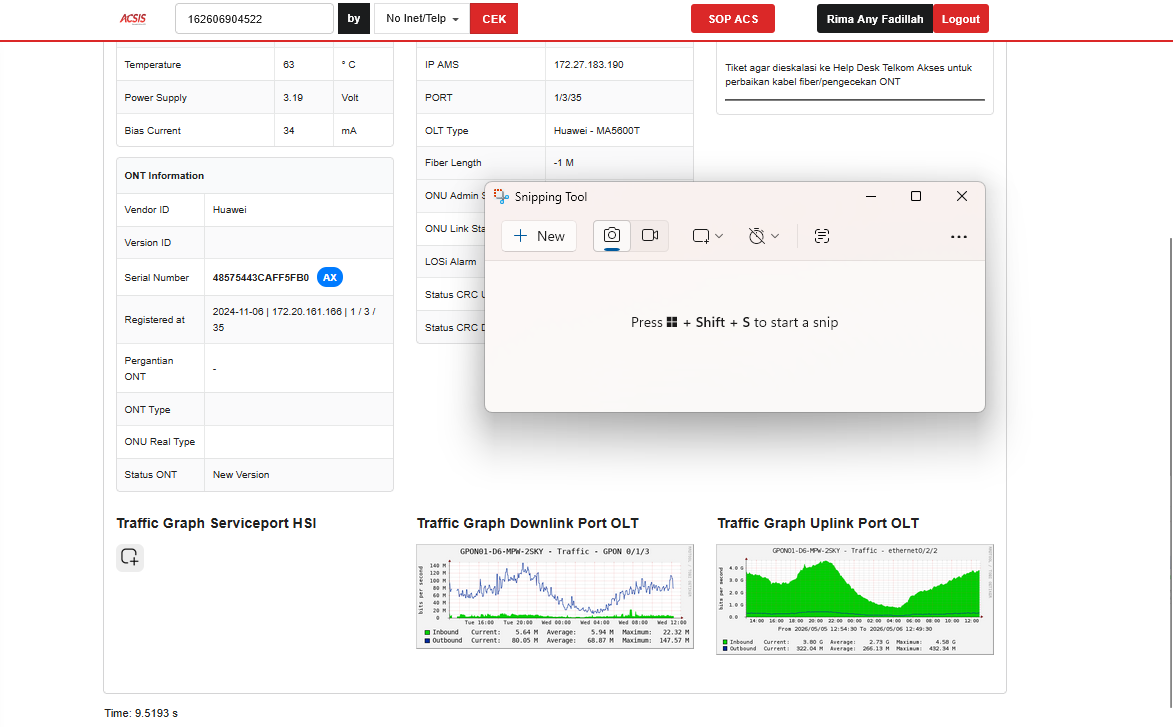Click Power Supply value 3.19
Image resolution: width=1173 pixels, height=727 pixels.
point(293,97)
